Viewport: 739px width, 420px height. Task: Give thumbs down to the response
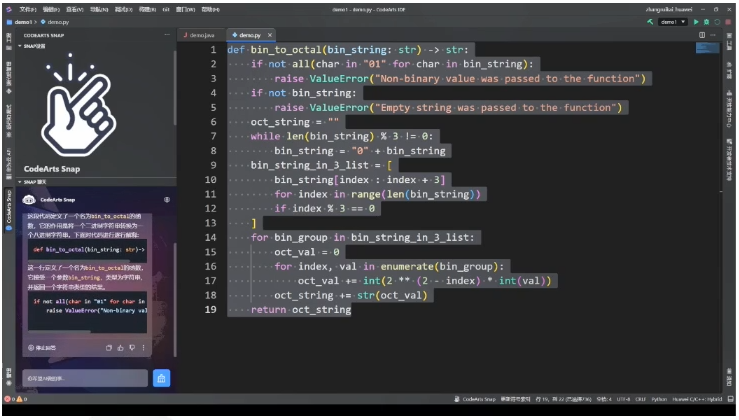pos(132,348)
